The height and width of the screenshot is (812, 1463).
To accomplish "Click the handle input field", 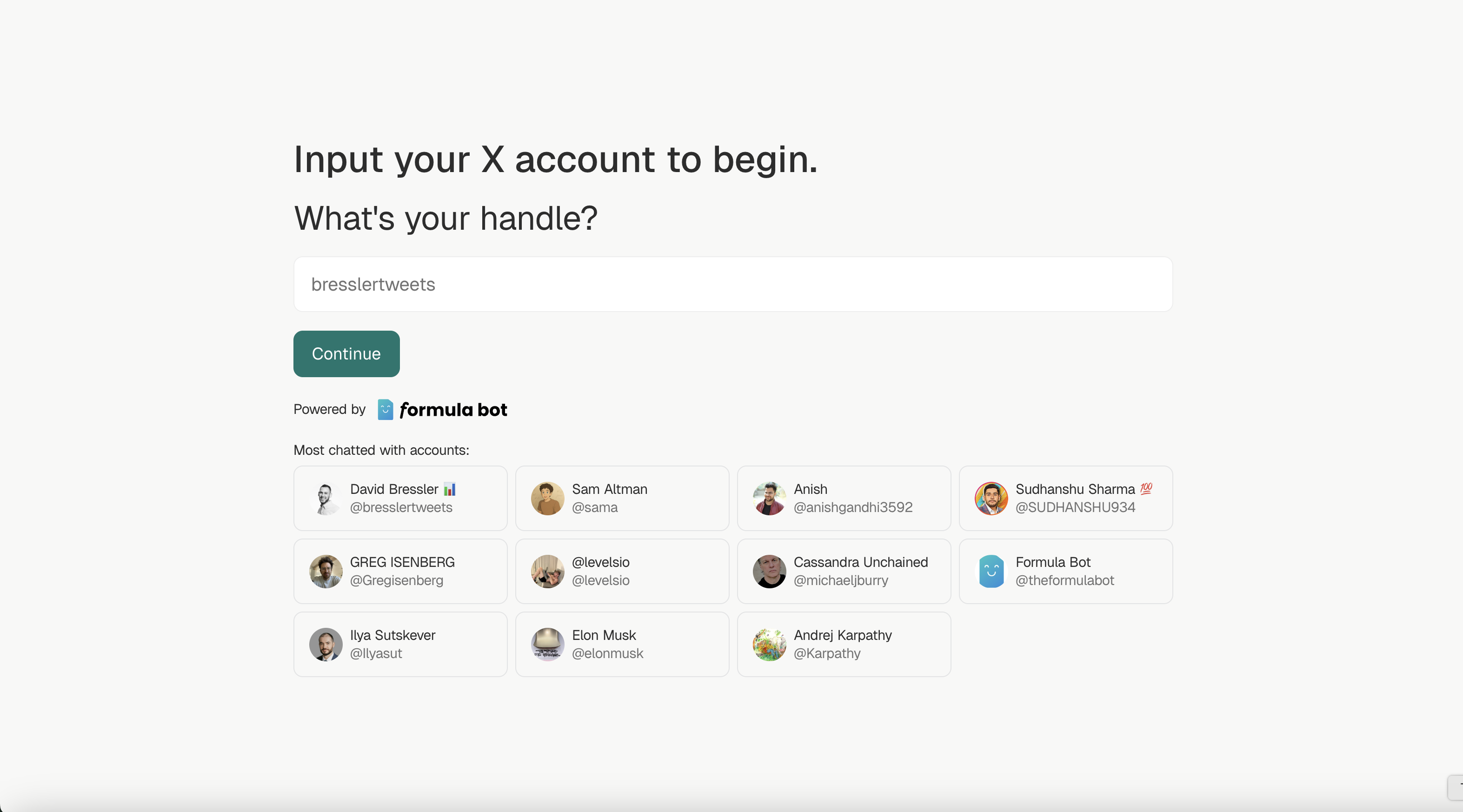I will coord(732,284).
